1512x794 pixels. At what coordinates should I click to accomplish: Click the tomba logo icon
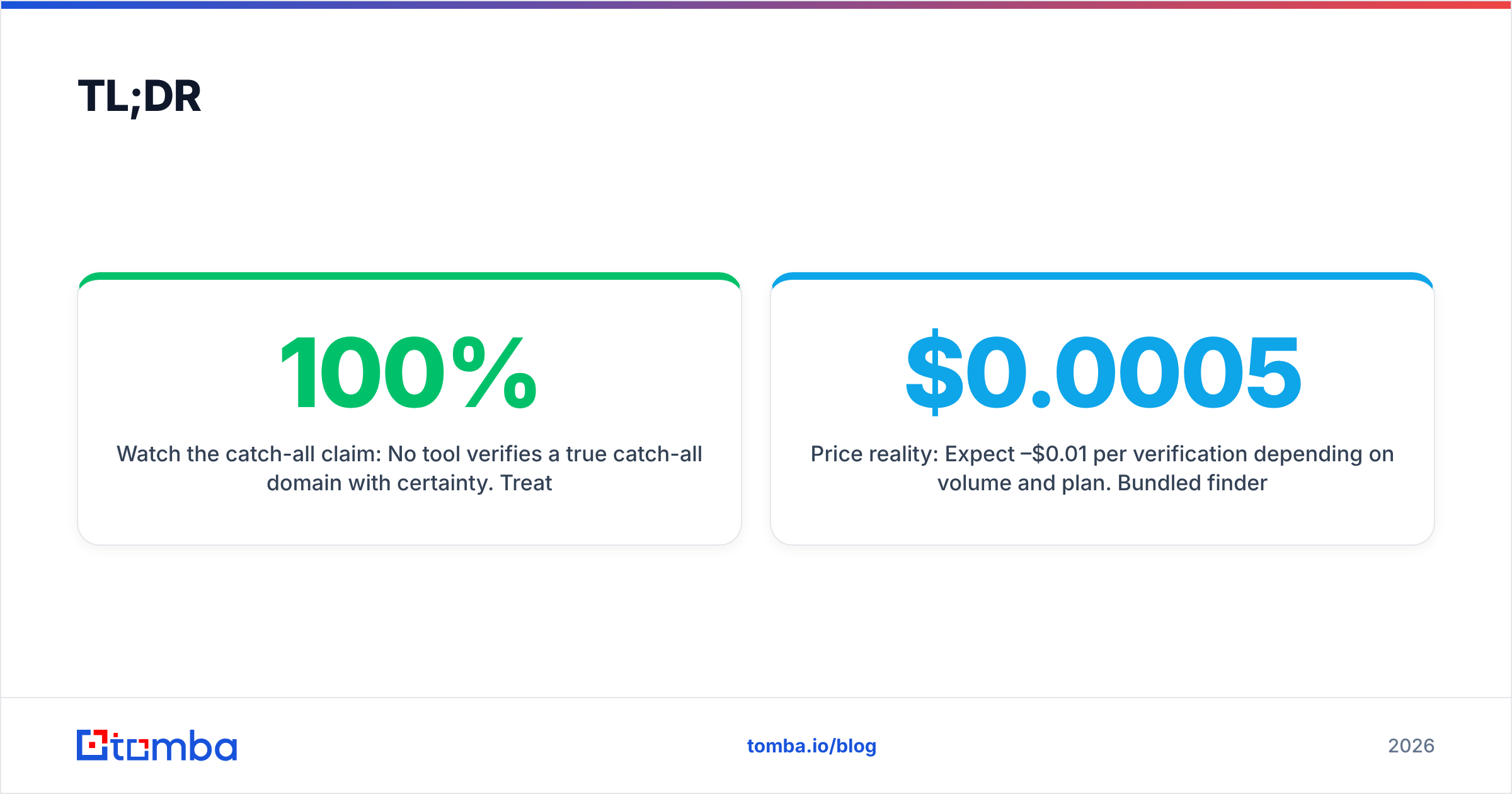click(93, 745)
